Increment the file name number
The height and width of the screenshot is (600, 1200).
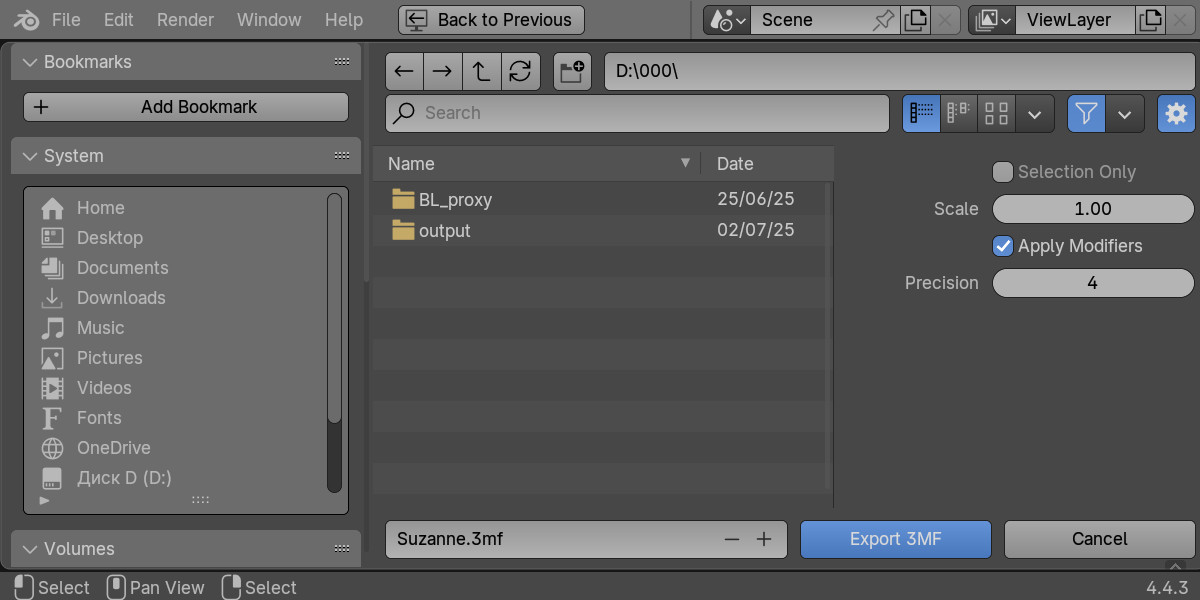click(x=765, y=539)
